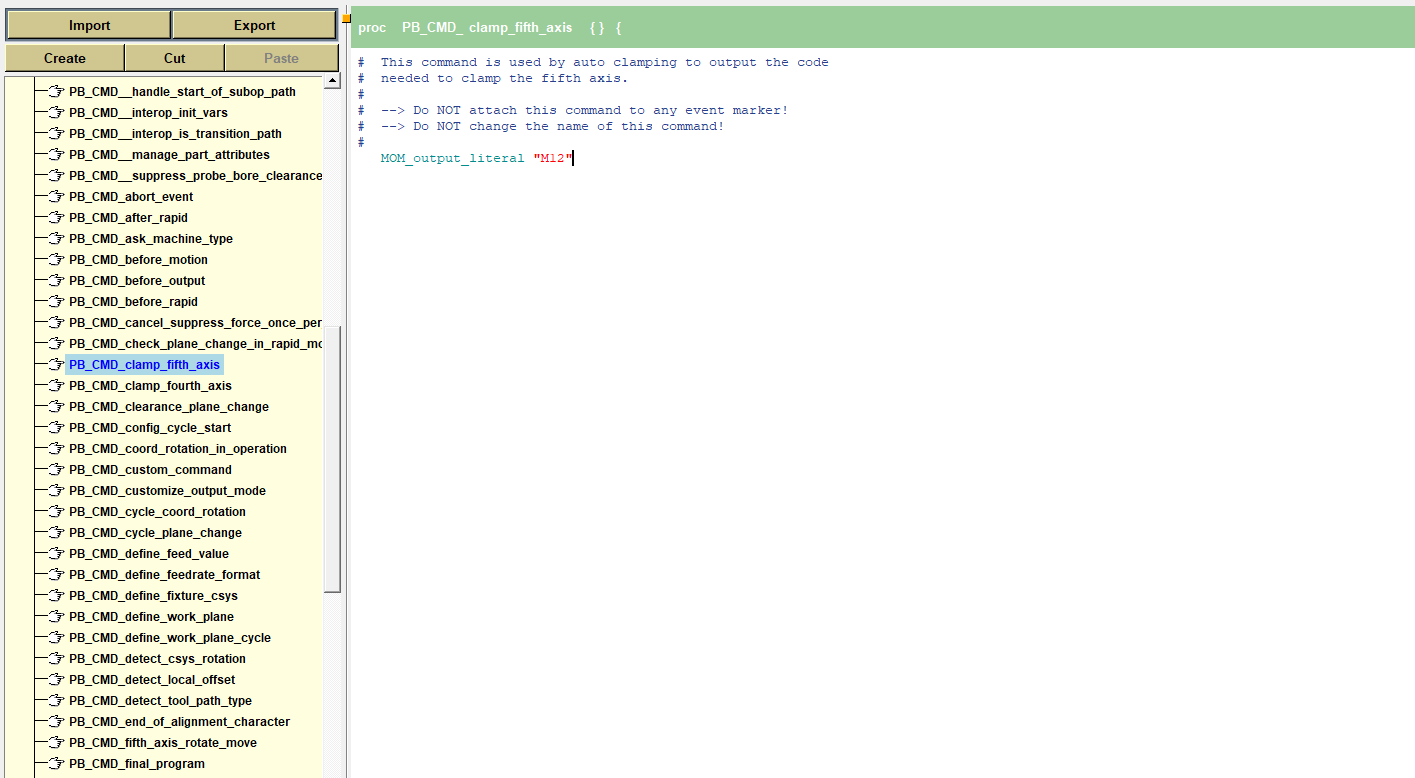Click the proc name PB_CMD_ clamp_fifth_axis header
Image resolution: width=1415 pixels, height=778 pixels.
(487, 28)
